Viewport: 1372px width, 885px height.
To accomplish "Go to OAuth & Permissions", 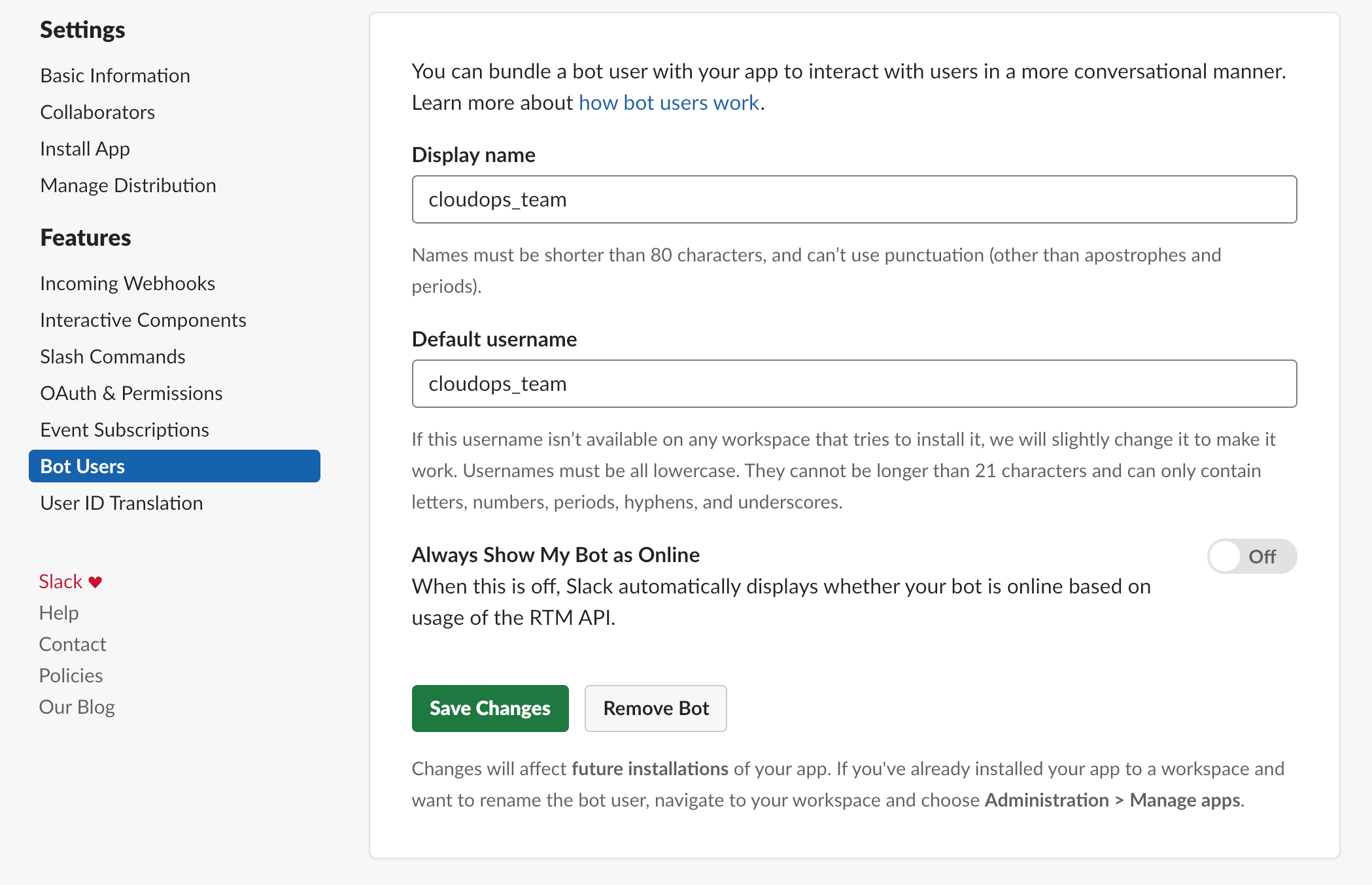I will point(131,393).
